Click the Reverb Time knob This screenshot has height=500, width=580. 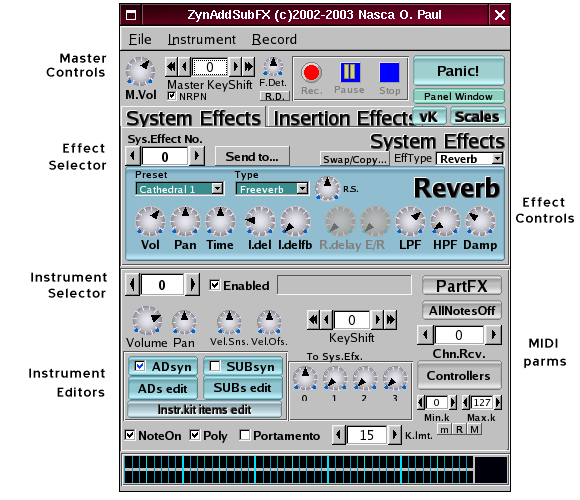(220, 221)
